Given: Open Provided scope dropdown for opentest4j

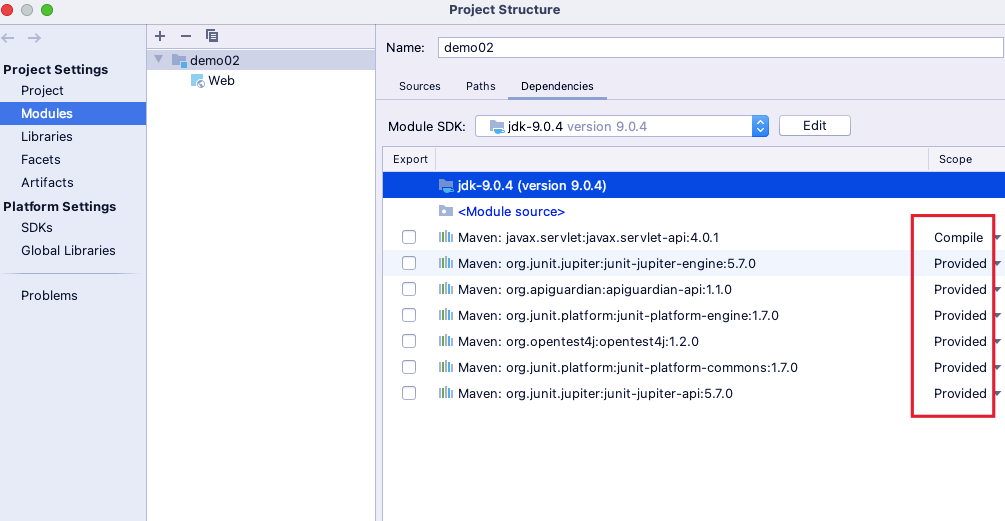Looking at the screenshot, I should coord(997,342).
